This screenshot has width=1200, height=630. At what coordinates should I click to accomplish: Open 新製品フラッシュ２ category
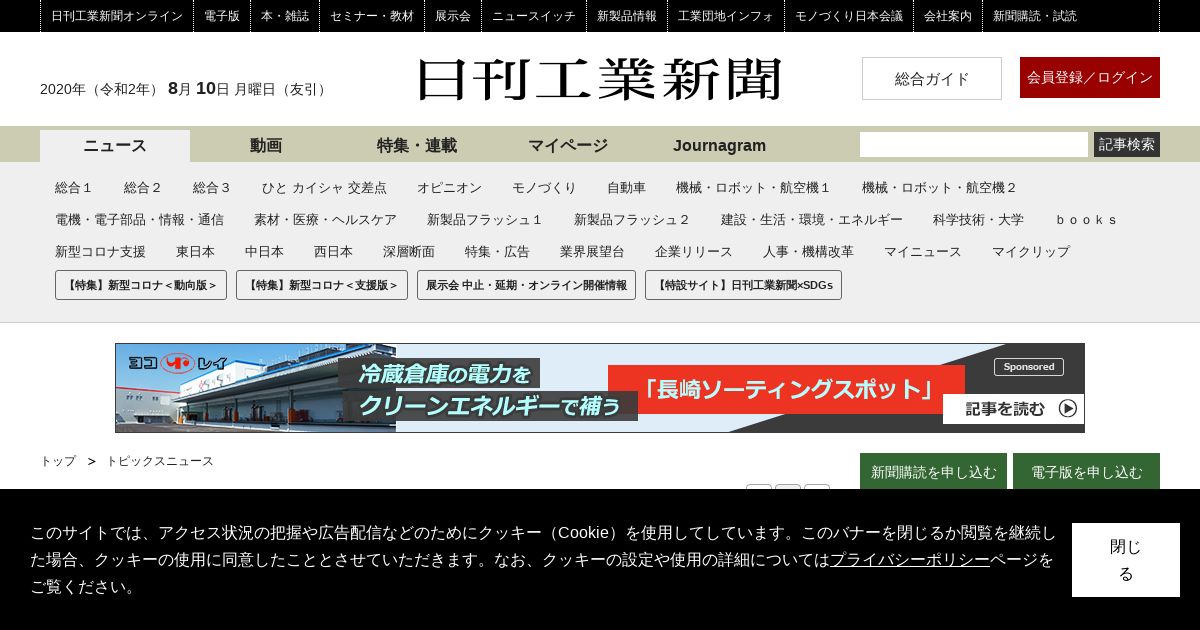(x=632, y=220)
